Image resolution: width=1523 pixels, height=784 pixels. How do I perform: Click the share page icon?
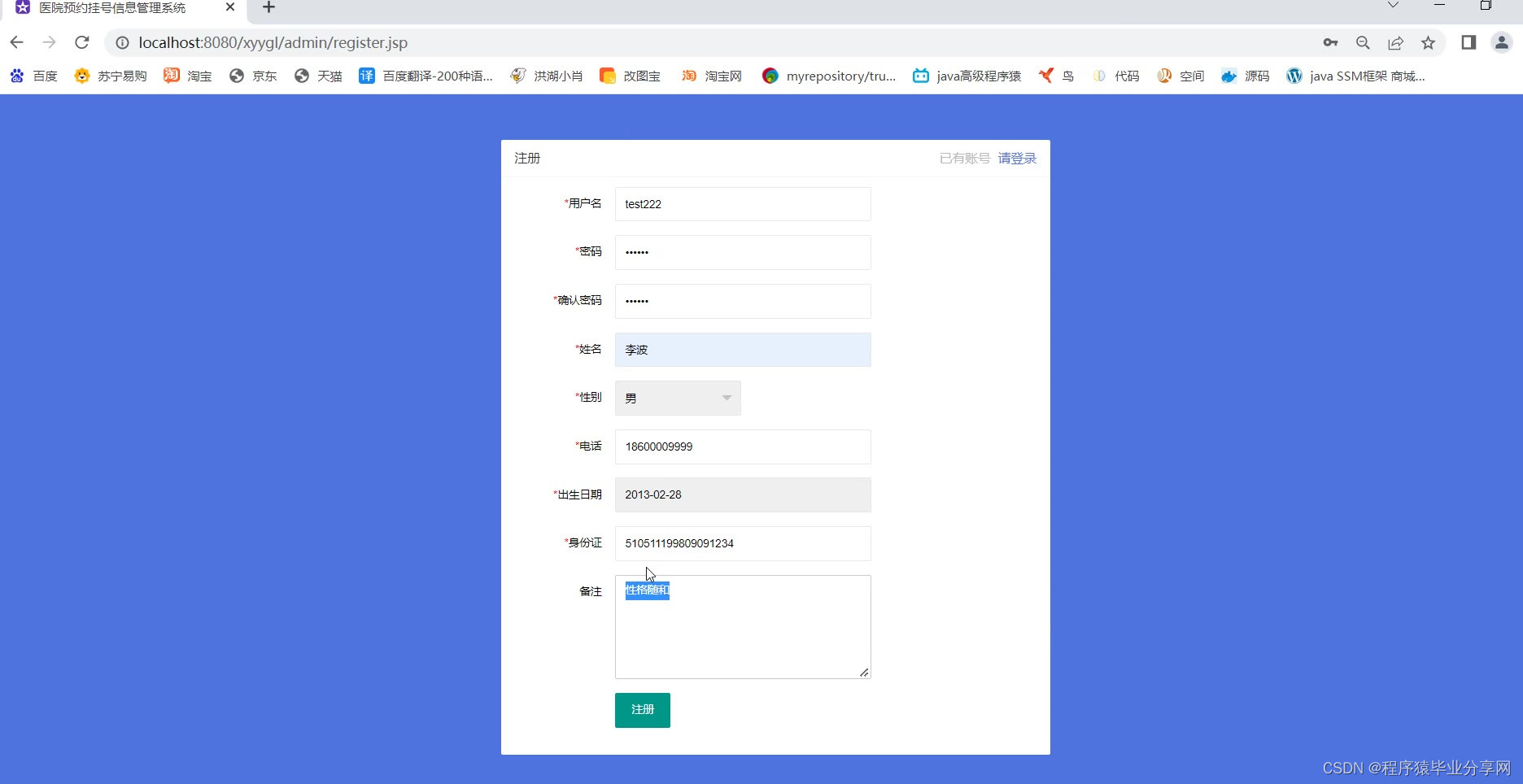coord(1395,42)
